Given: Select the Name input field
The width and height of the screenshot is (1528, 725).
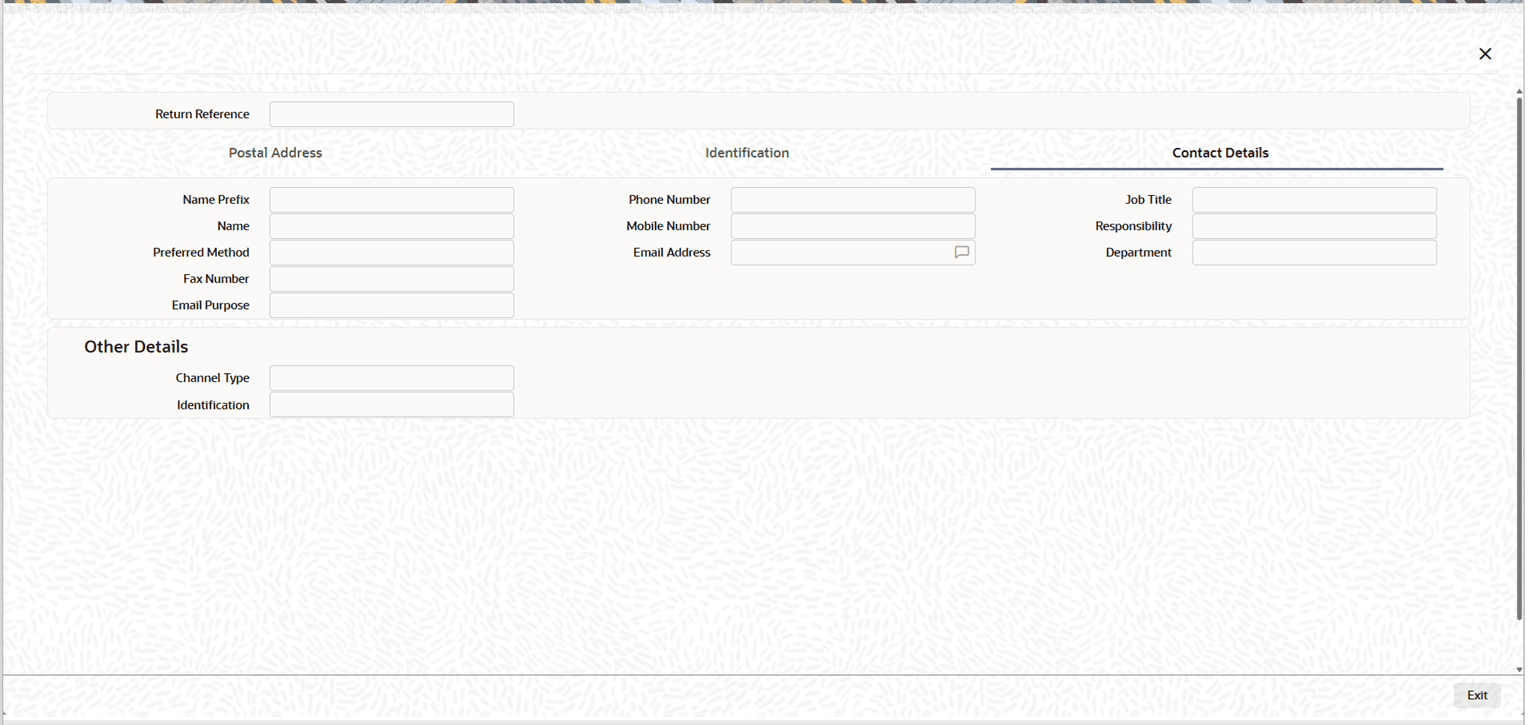Looking at the screenshot, I should pos(391,226).
